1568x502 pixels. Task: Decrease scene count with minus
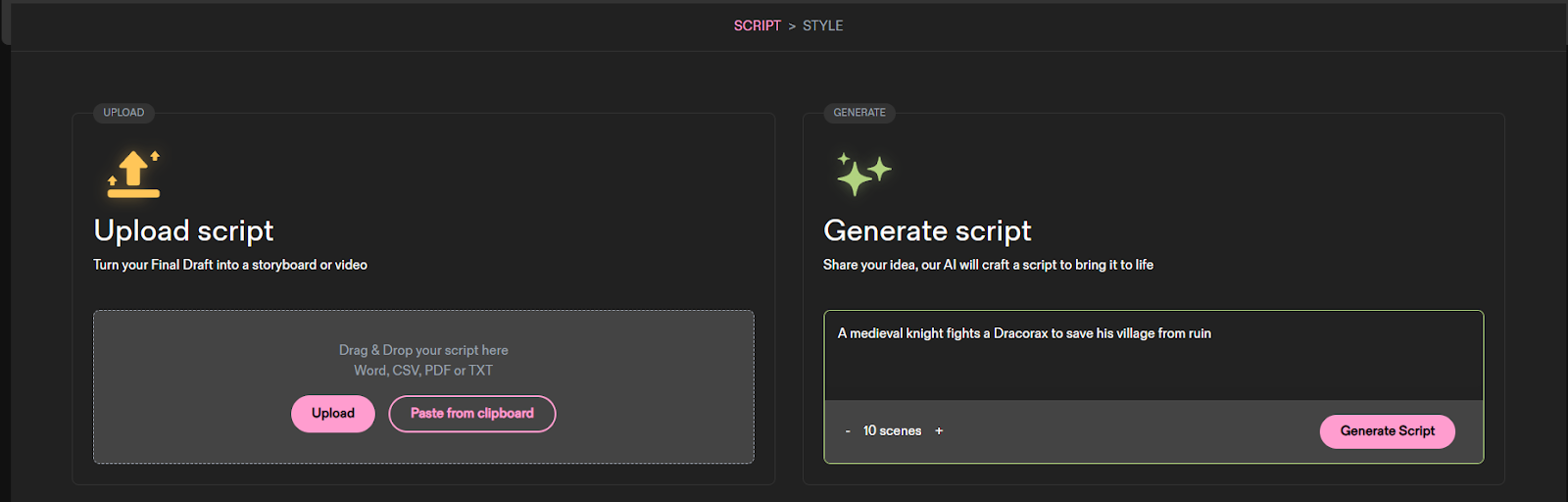[x=848, y=431]
